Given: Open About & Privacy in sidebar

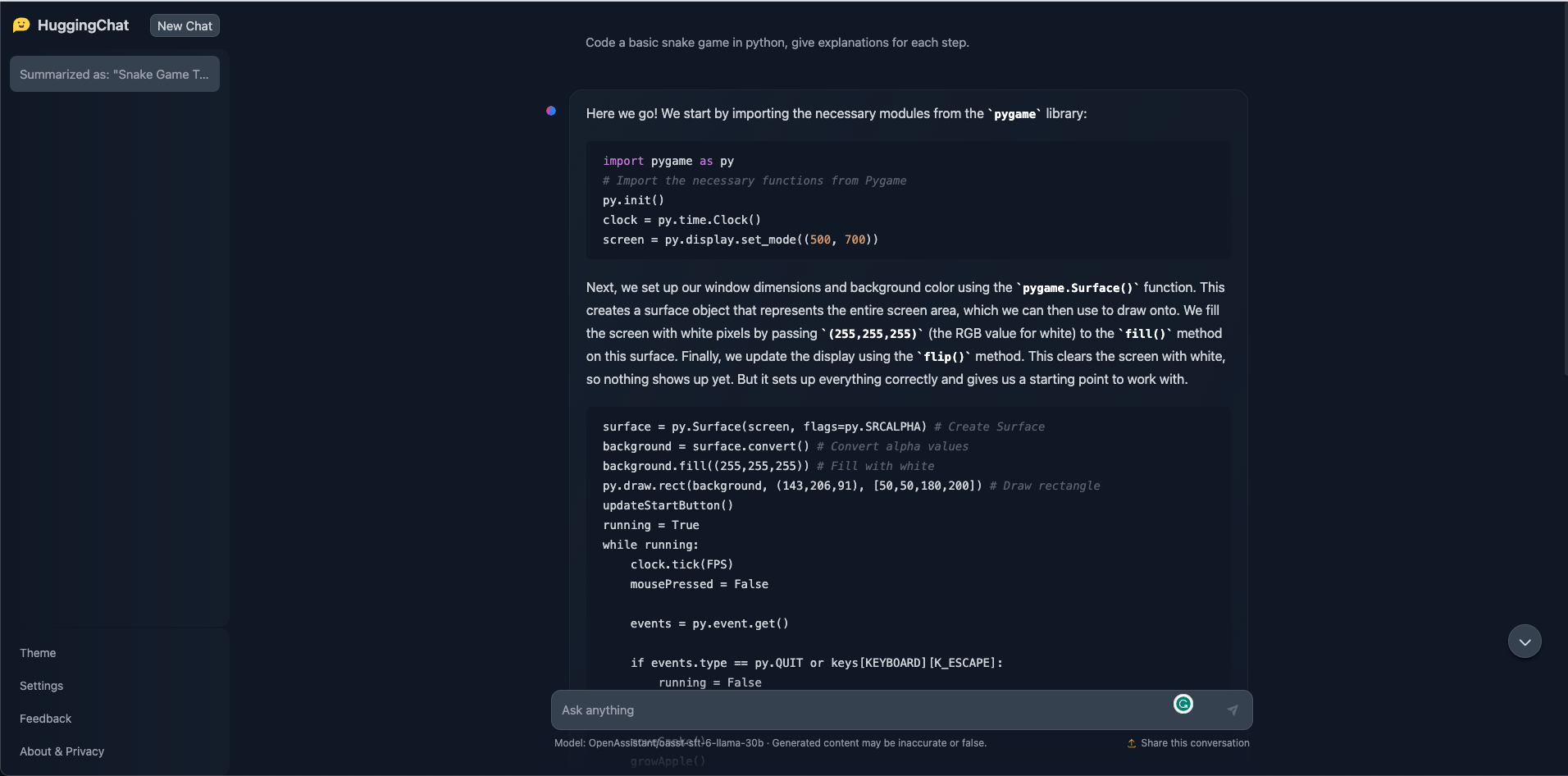Looking at the screenshot, I should pyautogui.click(x=62, y=751).
